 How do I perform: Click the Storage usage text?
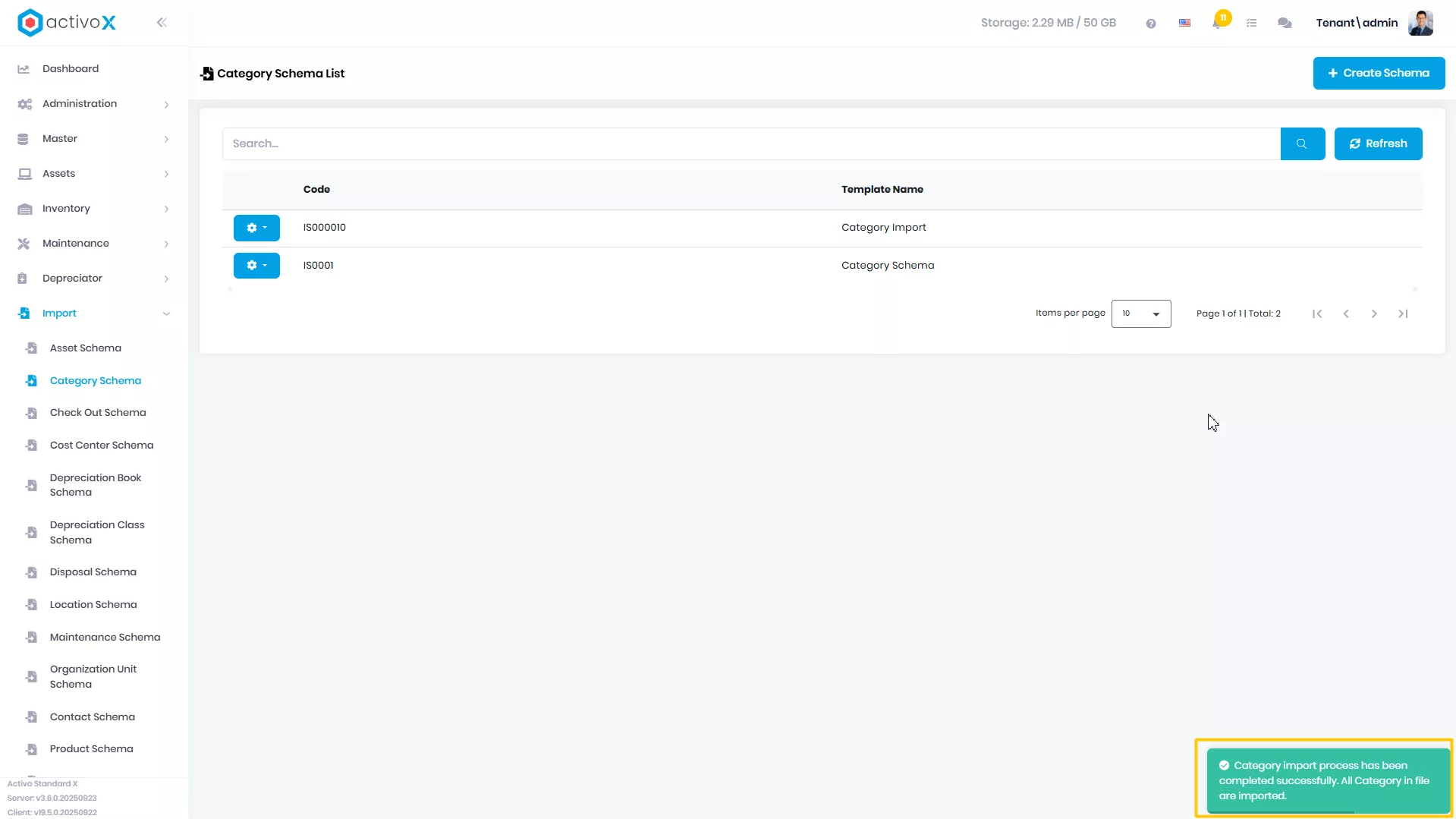[x=1049, y=23]
